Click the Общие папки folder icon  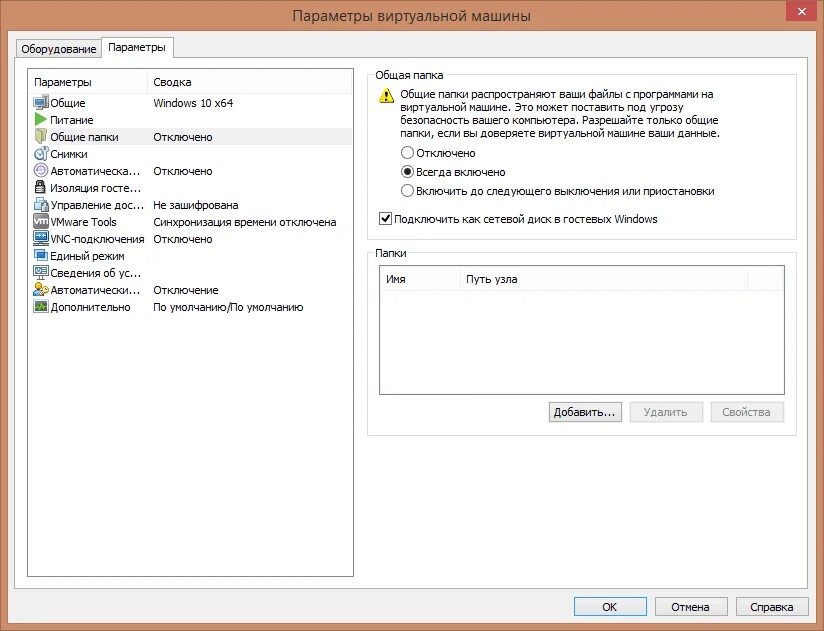tap(38, 136)
